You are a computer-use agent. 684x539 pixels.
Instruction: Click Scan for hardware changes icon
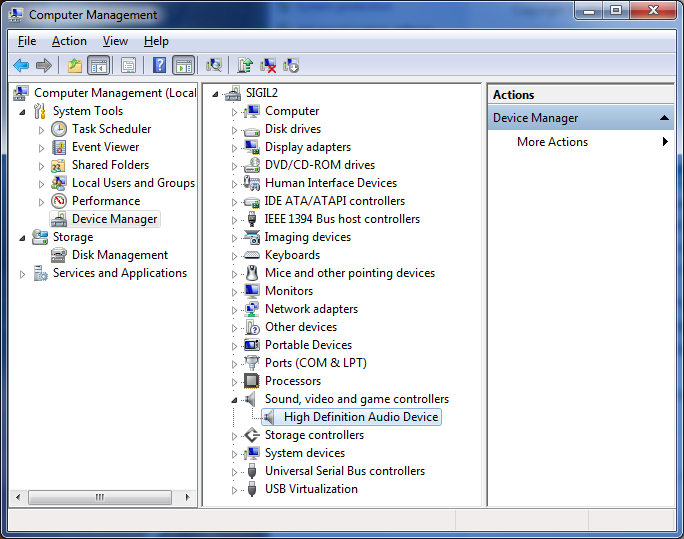click(x=213, y=66)
